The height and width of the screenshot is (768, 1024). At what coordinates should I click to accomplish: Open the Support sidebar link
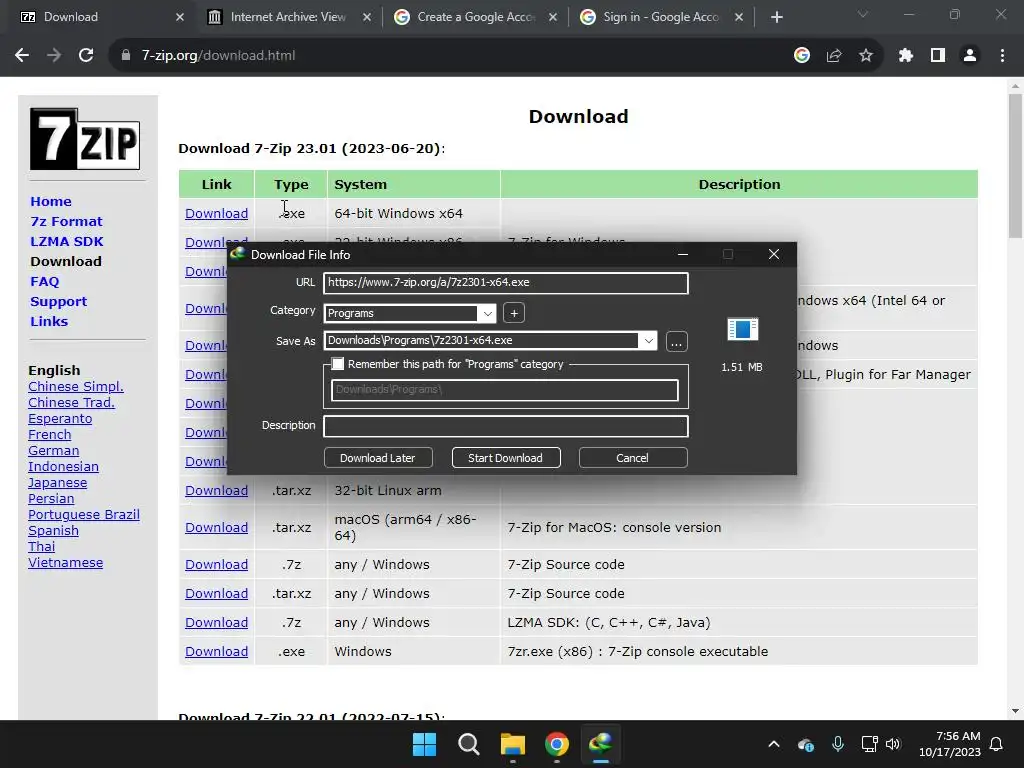(58, 302)
